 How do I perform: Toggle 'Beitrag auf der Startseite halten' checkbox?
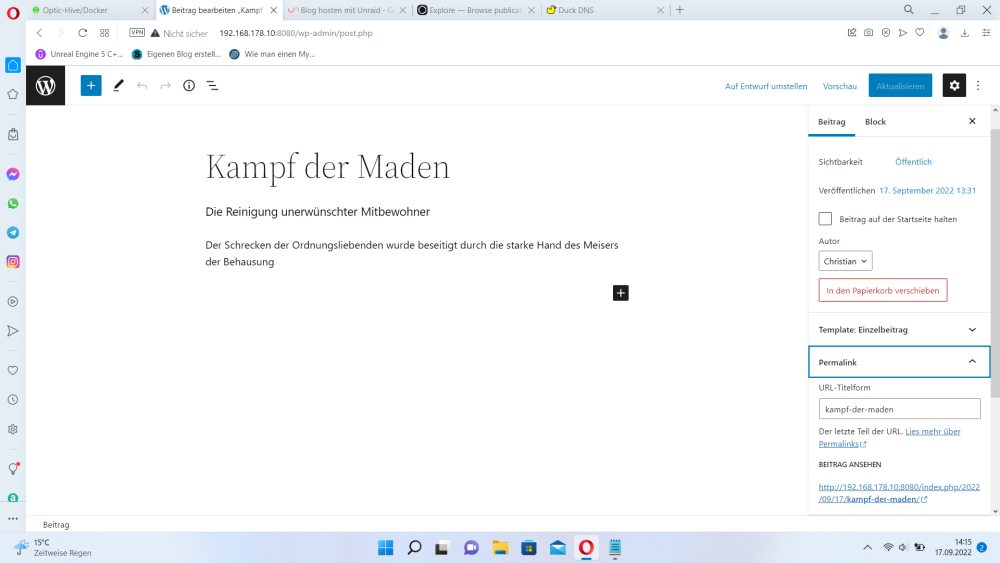(825, 219)
